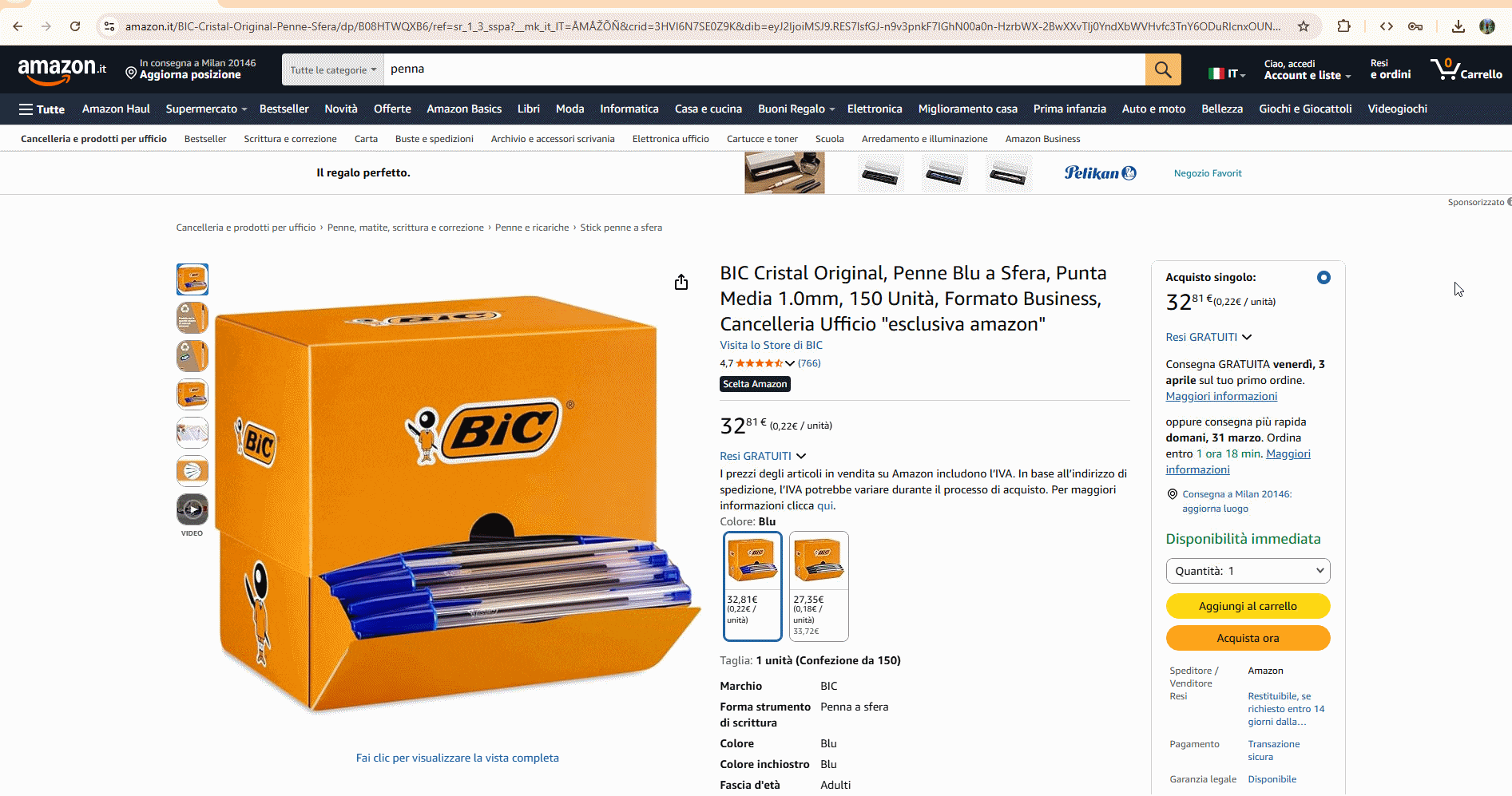Reload the page with refresh icon
Image resolution: width=1512 pixels, height=796 pixels.
click(x=75, y=26)
